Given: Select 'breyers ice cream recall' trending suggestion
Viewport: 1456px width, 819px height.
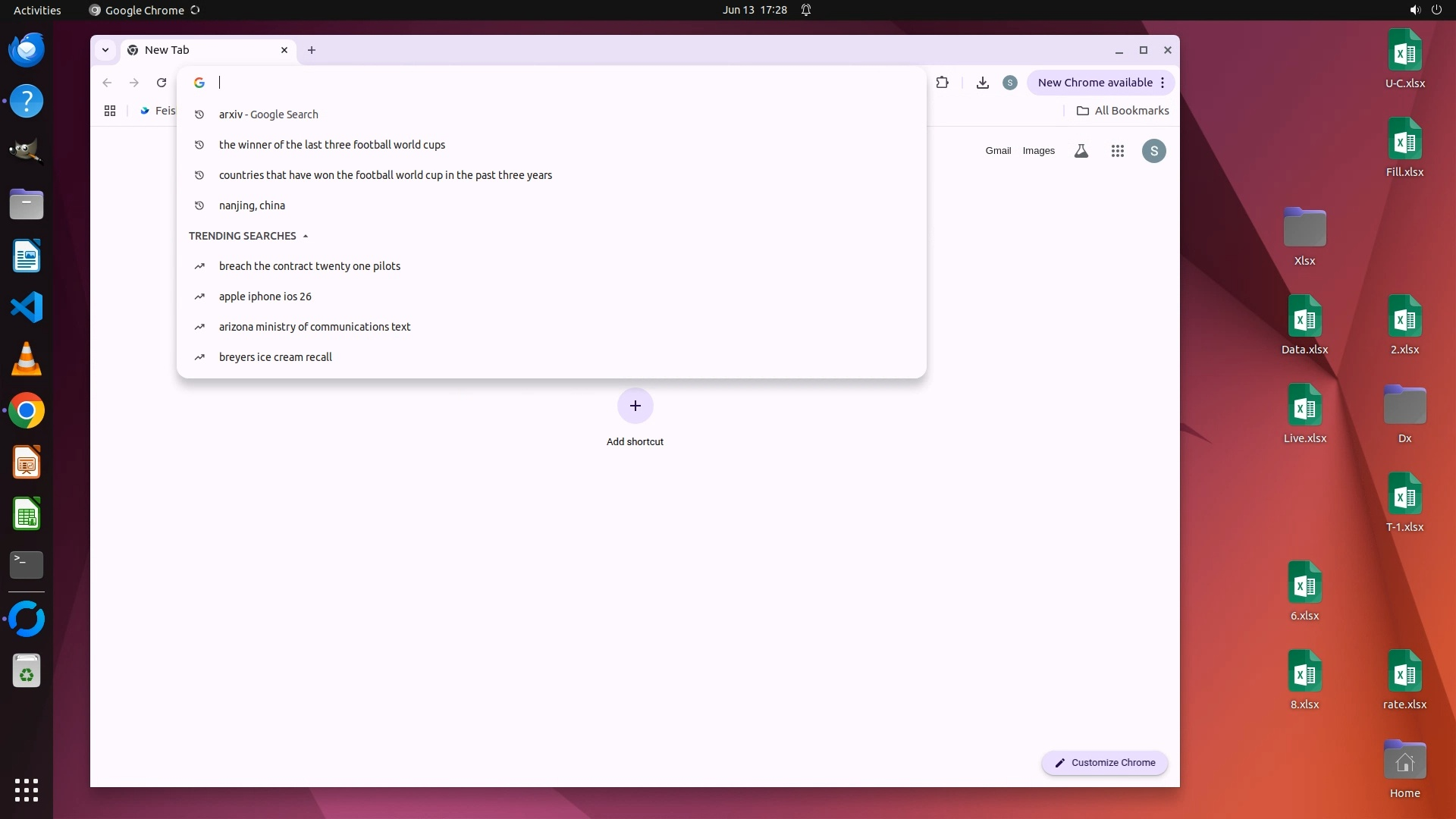Looking at the screenshot, I should click(275, 357).
